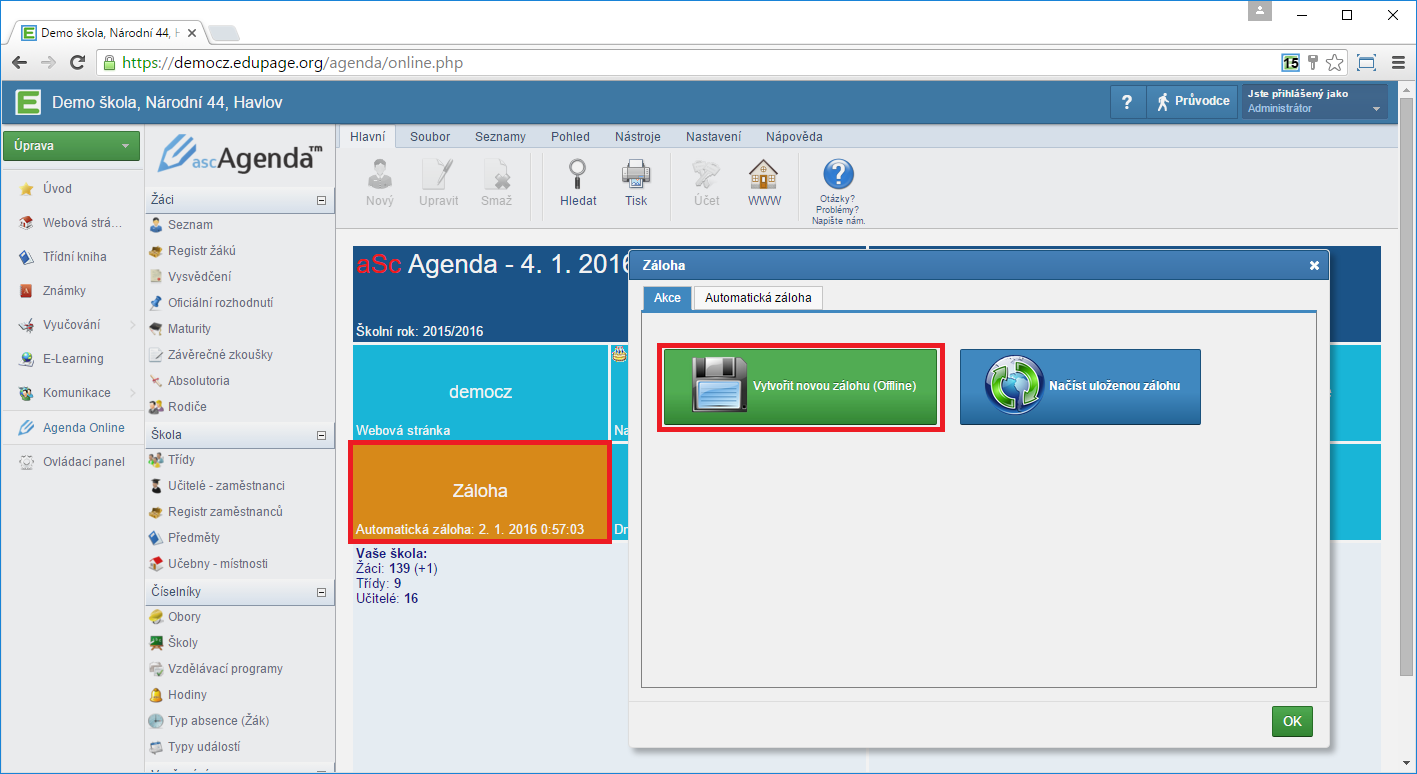The image size is (1417, 774).
Task: Click the Smaž delete icon
Action: point(496,183)
